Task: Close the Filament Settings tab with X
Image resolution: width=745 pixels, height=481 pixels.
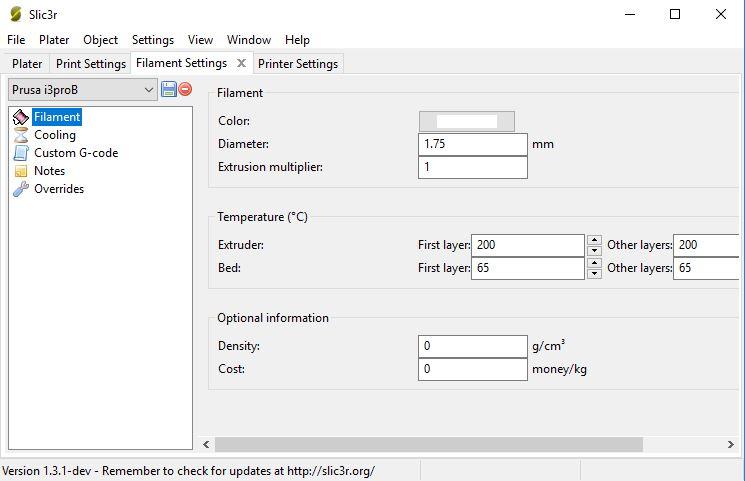Action: click(241, 63)
